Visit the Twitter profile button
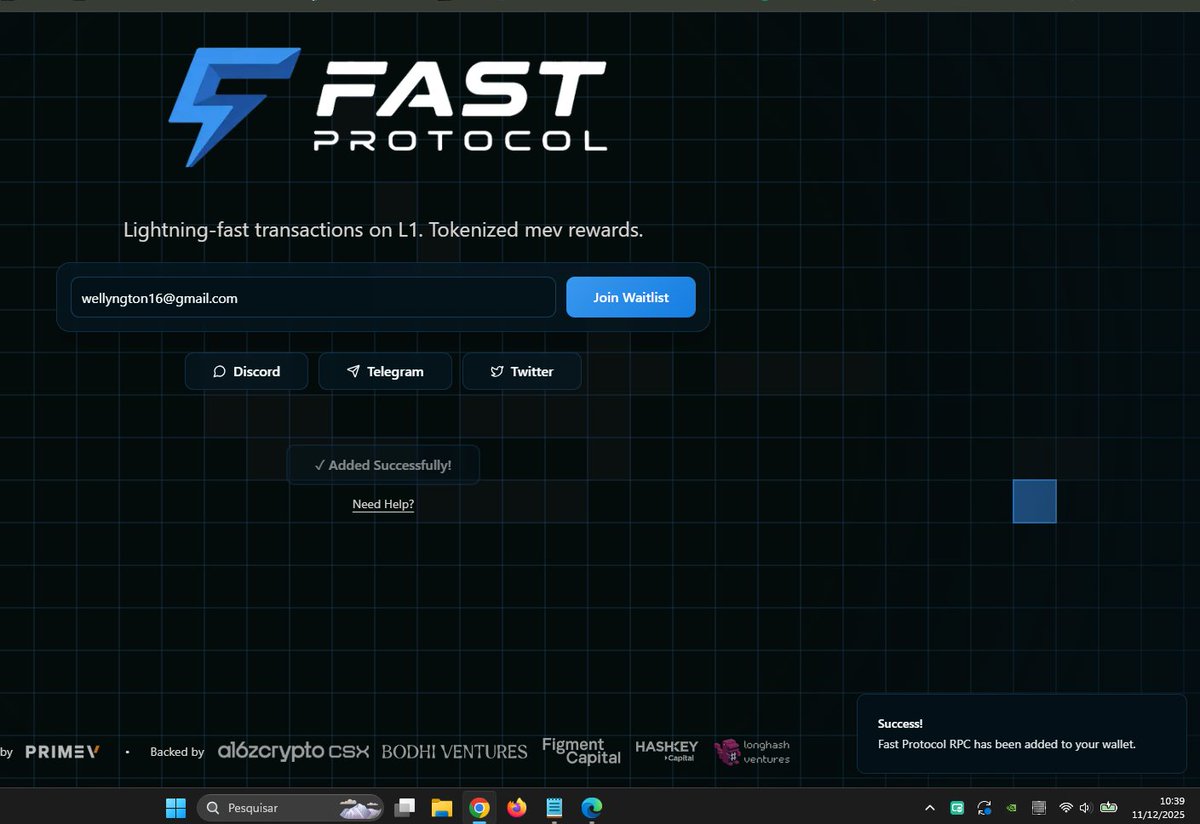This screenshot has width=1200, height=824. (x=521, y=371)
